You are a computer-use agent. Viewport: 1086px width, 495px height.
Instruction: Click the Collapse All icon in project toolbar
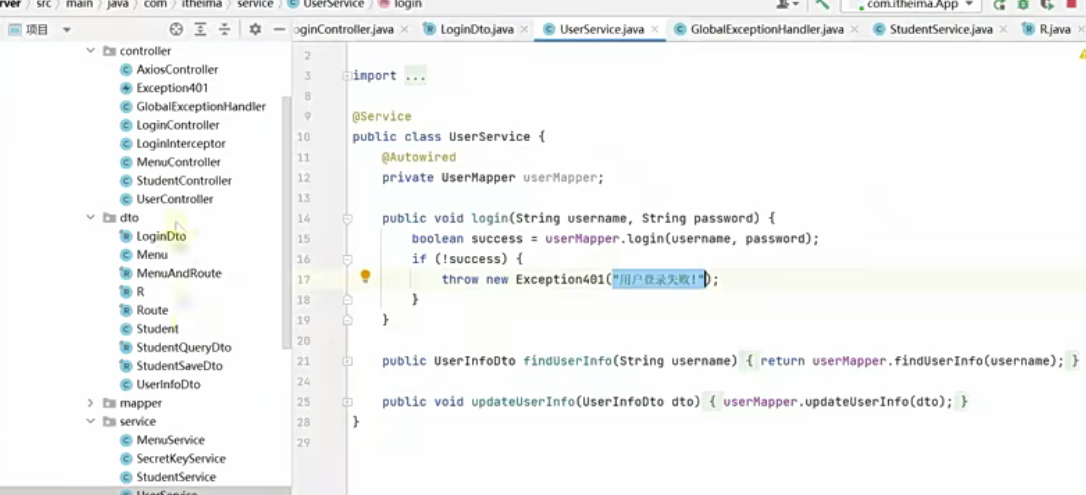(224, 29)
